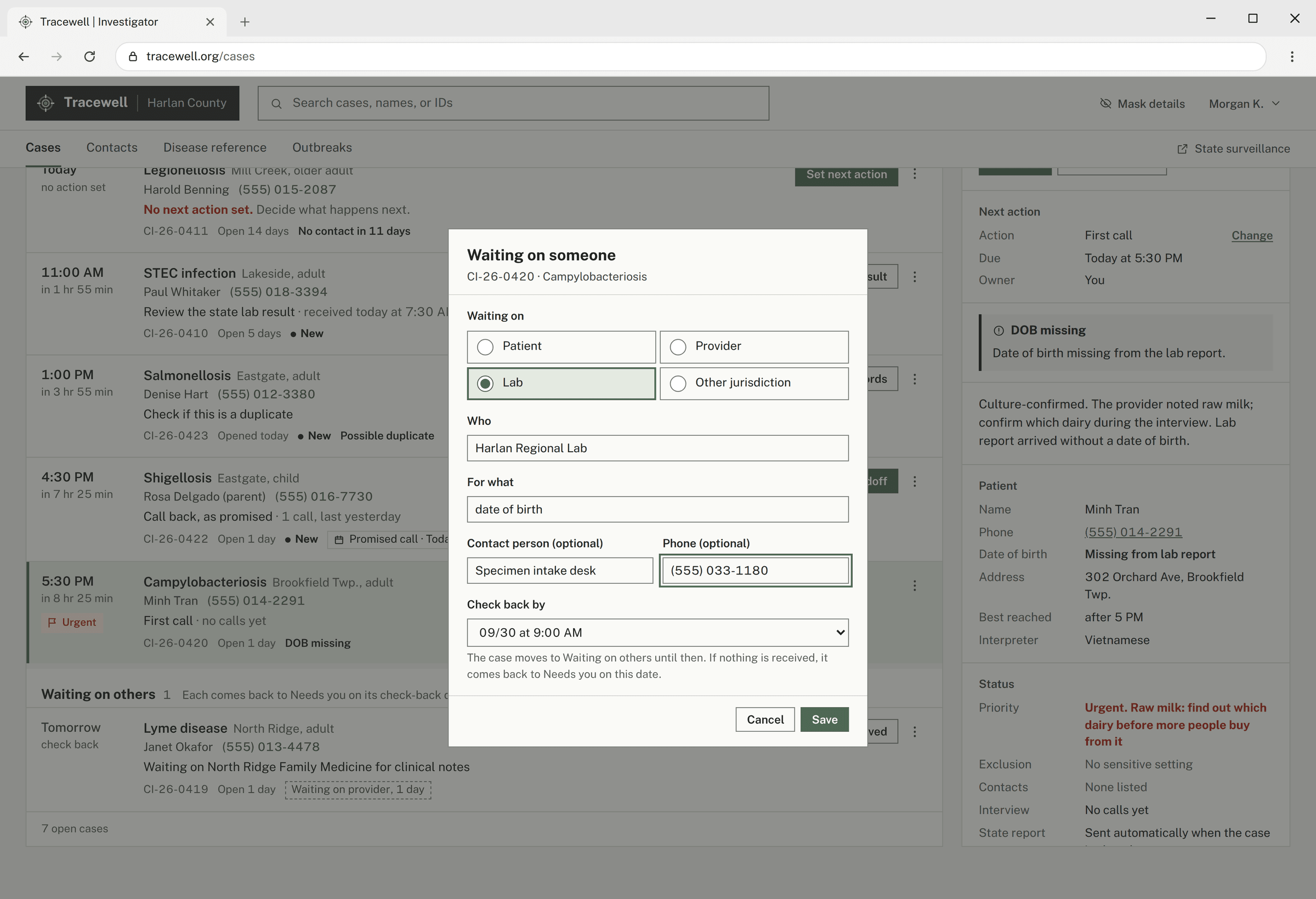Close the Tracewell Investigator browser tab
1316x899 pixels.
210,22
